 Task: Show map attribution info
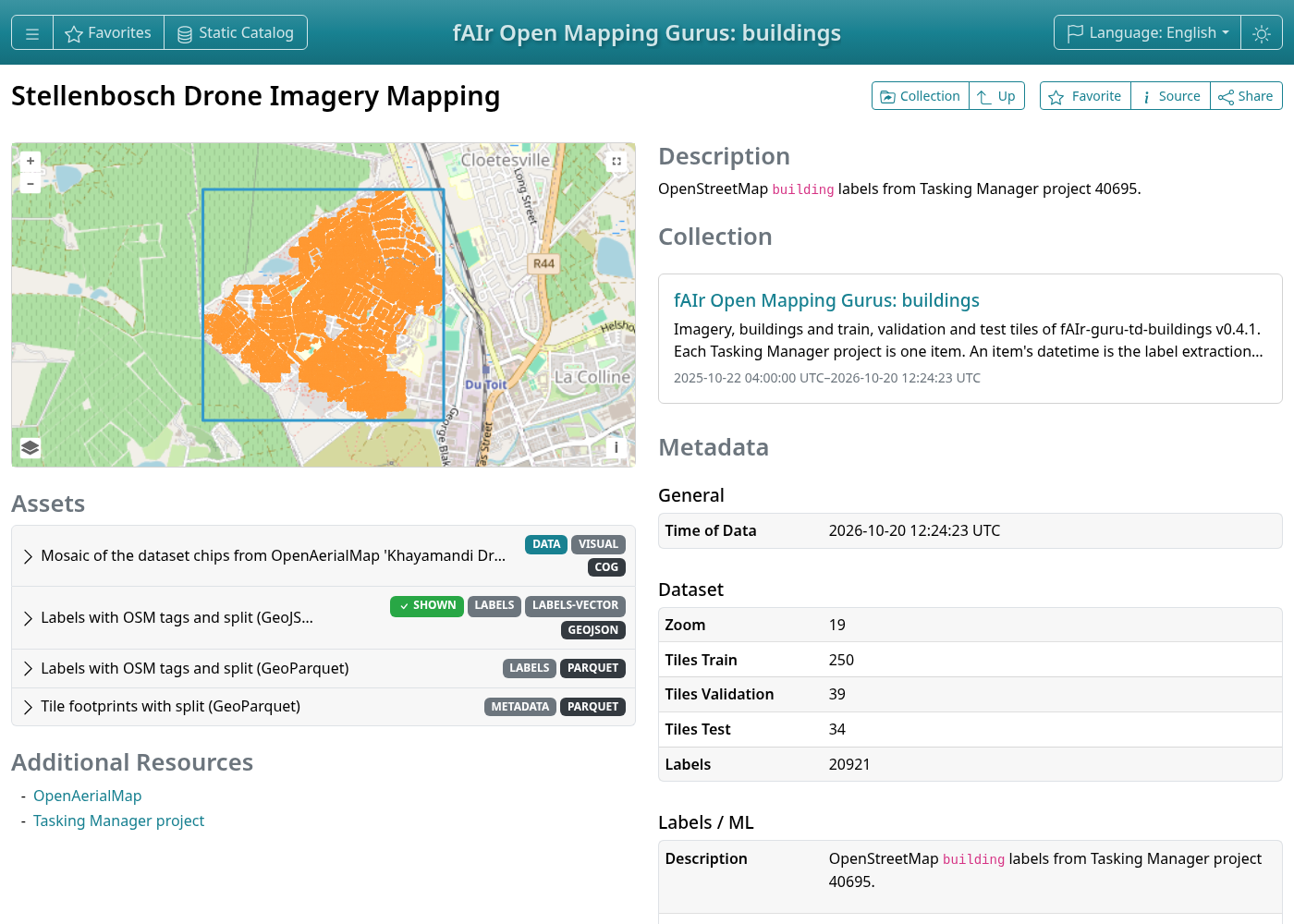[x=616, y=448]
